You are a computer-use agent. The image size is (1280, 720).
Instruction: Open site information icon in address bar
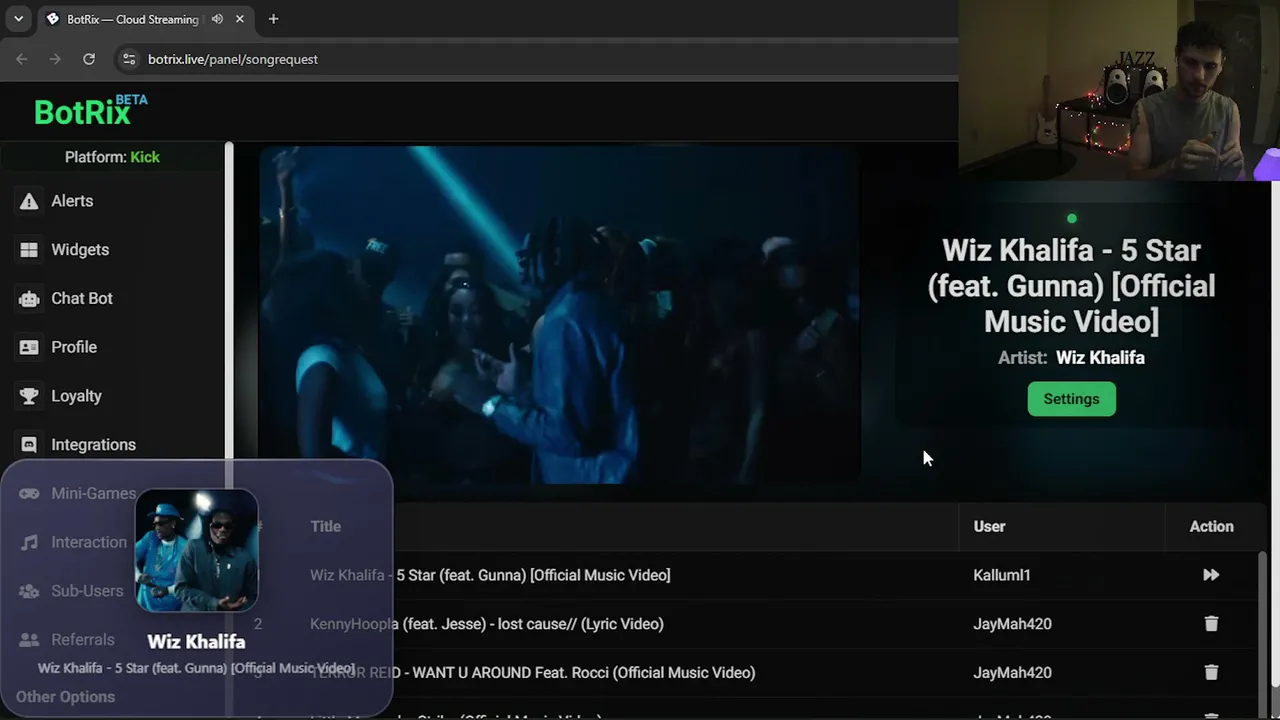(129, 59)
